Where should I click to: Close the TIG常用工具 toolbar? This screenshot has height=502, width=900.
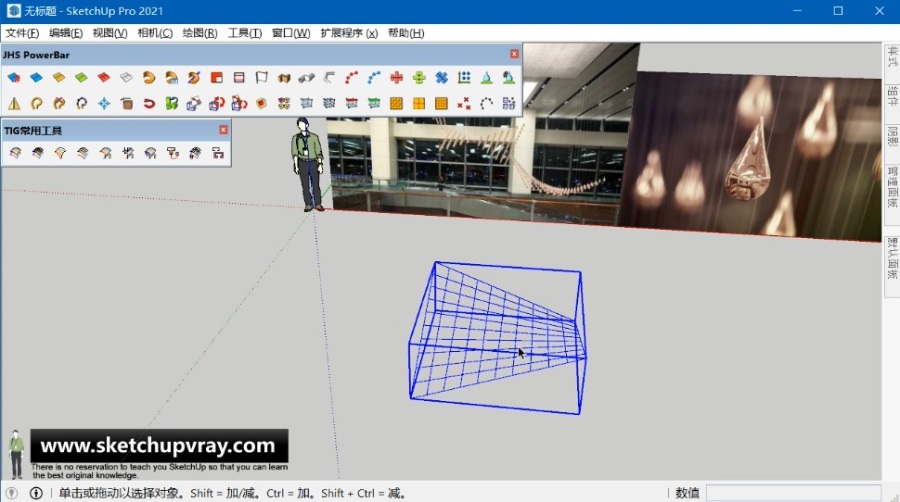223,130
